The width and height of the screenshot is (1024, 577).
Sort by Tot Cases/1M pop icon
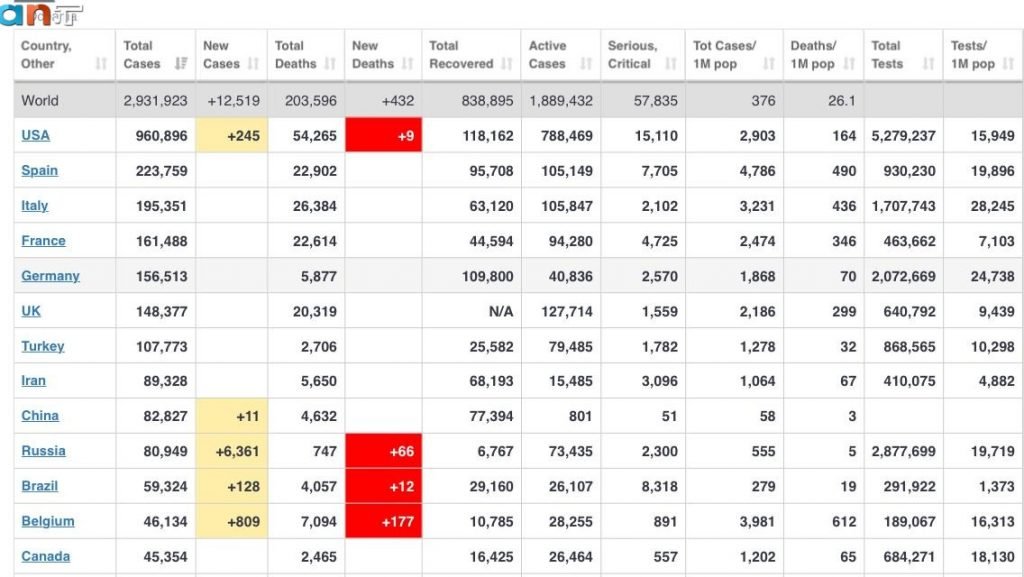point(768,64)
